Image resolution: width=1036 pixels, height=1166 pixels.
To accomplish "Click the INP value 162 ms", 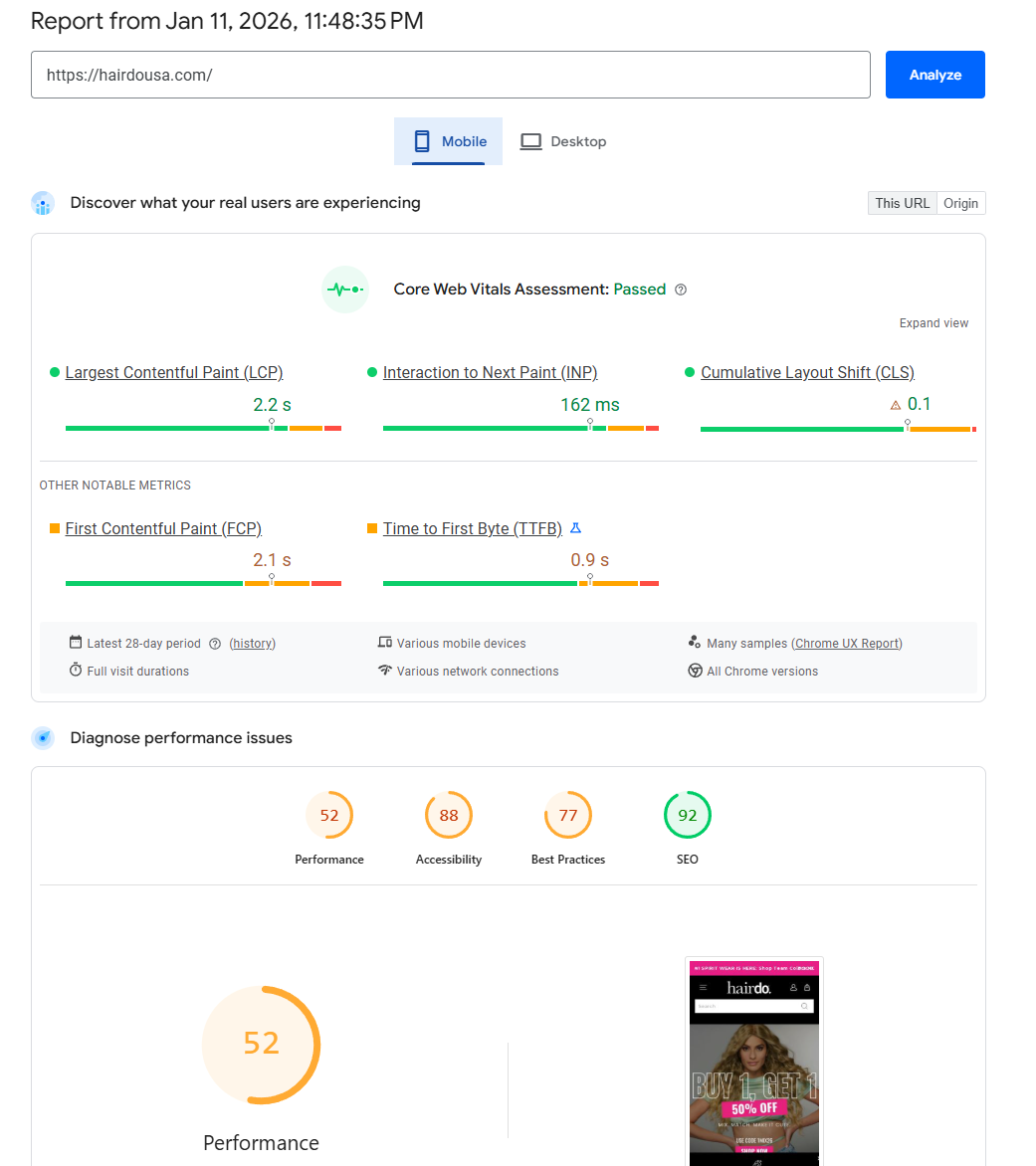I will tap(590, 405).
